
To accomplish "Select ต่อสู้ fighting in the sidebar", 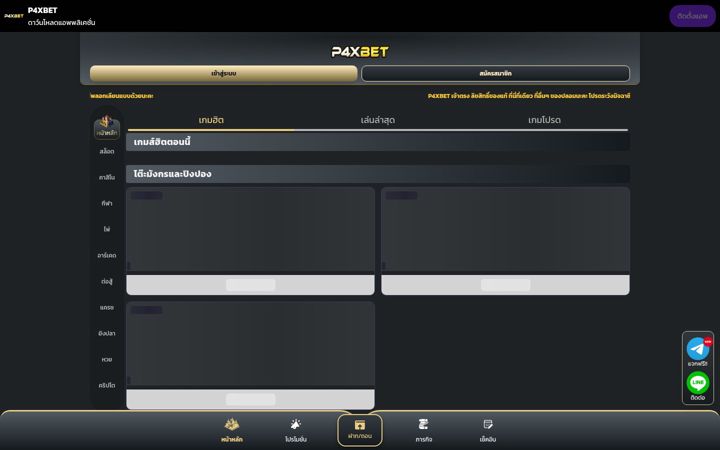I will point(107,281).
